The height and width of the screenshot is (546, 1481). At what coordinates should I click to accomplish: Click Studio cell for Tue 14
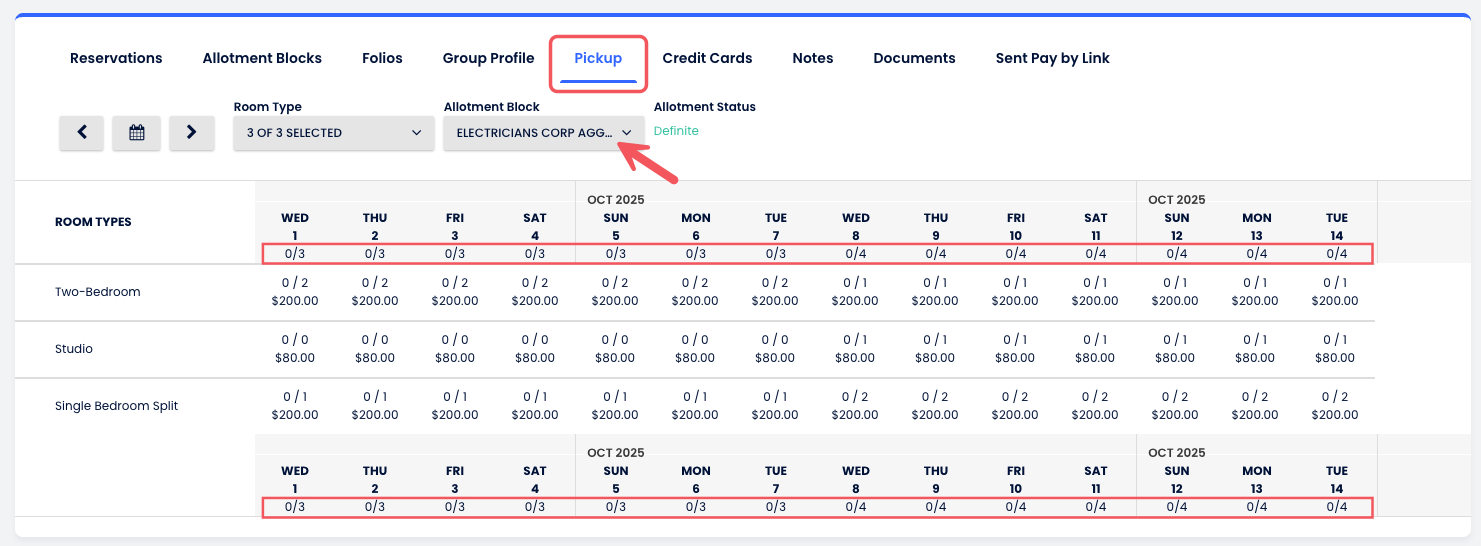[x=1334, y=349]
